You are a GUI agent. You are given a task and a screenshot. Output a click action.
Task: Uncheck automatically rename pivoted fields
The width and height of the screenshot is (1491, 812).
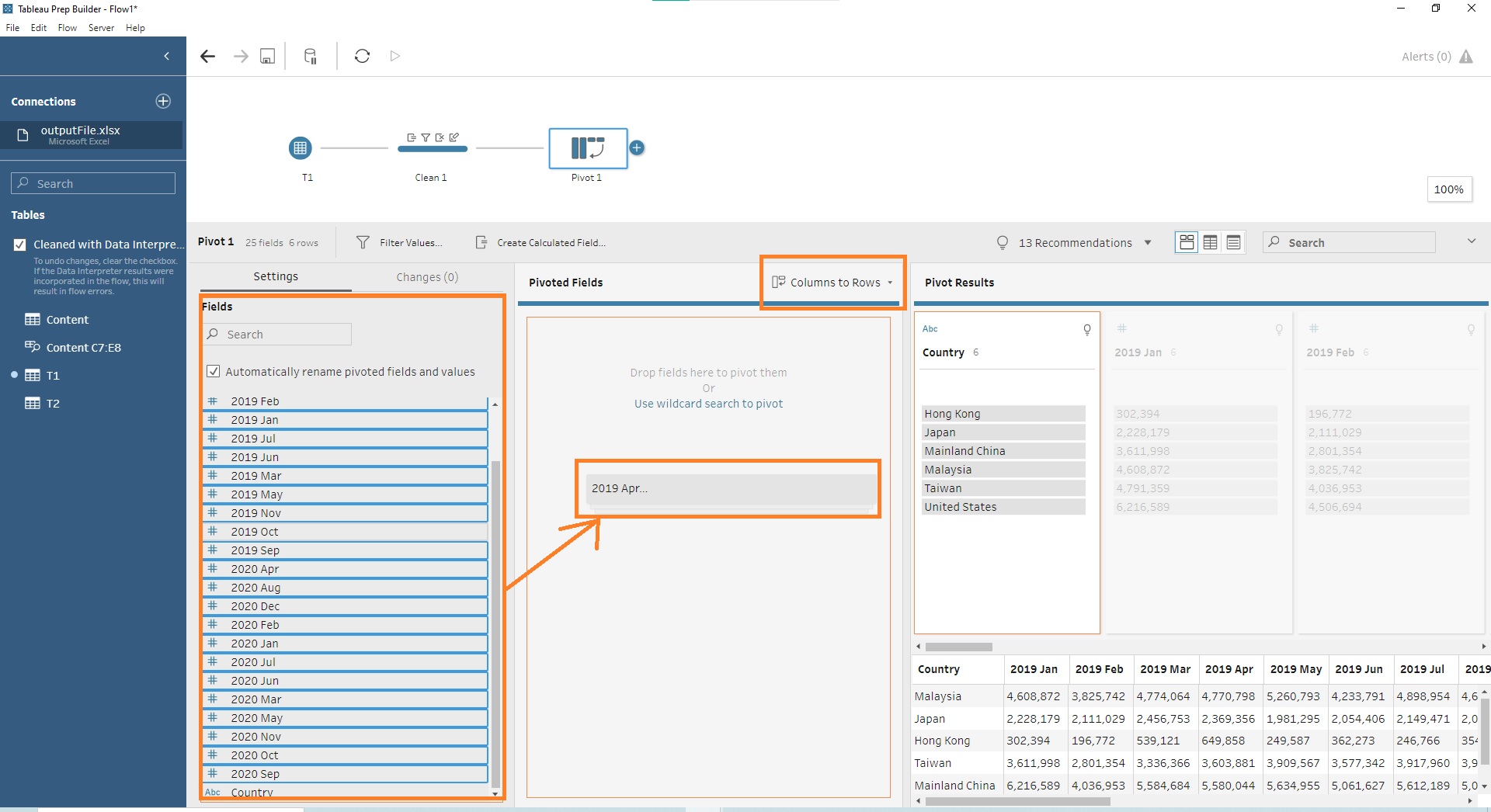coord(213,371)
